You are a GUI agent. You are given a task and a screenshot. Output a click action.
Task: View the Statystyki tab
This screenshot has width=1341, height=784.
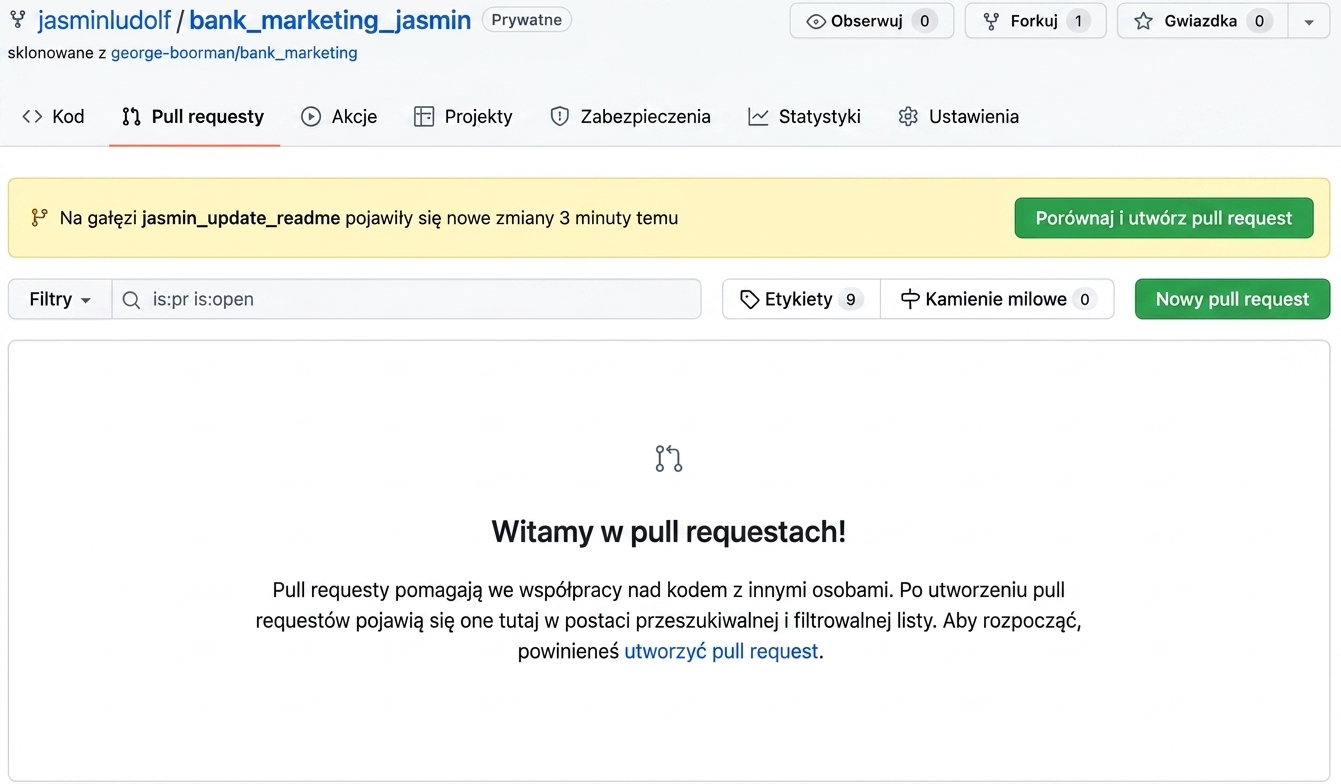(x=805, y=117)
